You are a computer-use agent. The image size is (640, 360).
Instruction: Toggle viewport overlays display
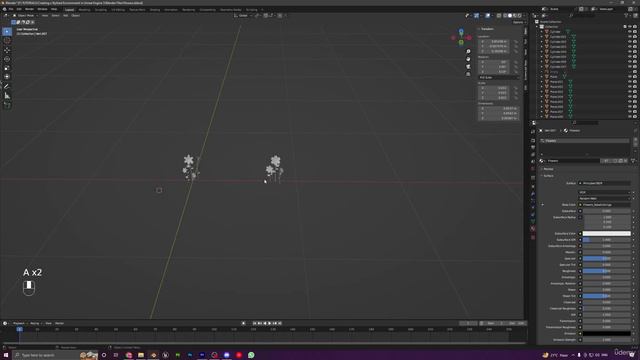pos(488,16)
